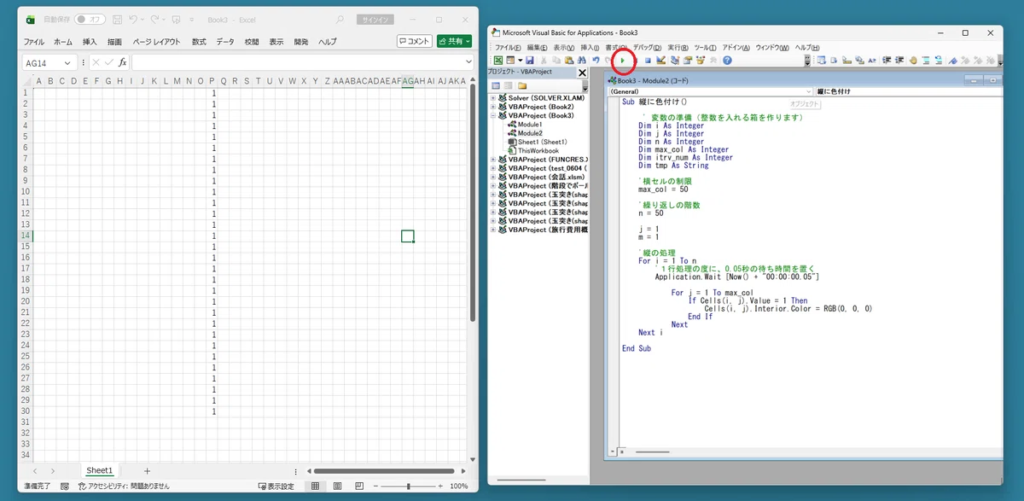Click the コメント (Comments) button in Excel

coord(415,41)
